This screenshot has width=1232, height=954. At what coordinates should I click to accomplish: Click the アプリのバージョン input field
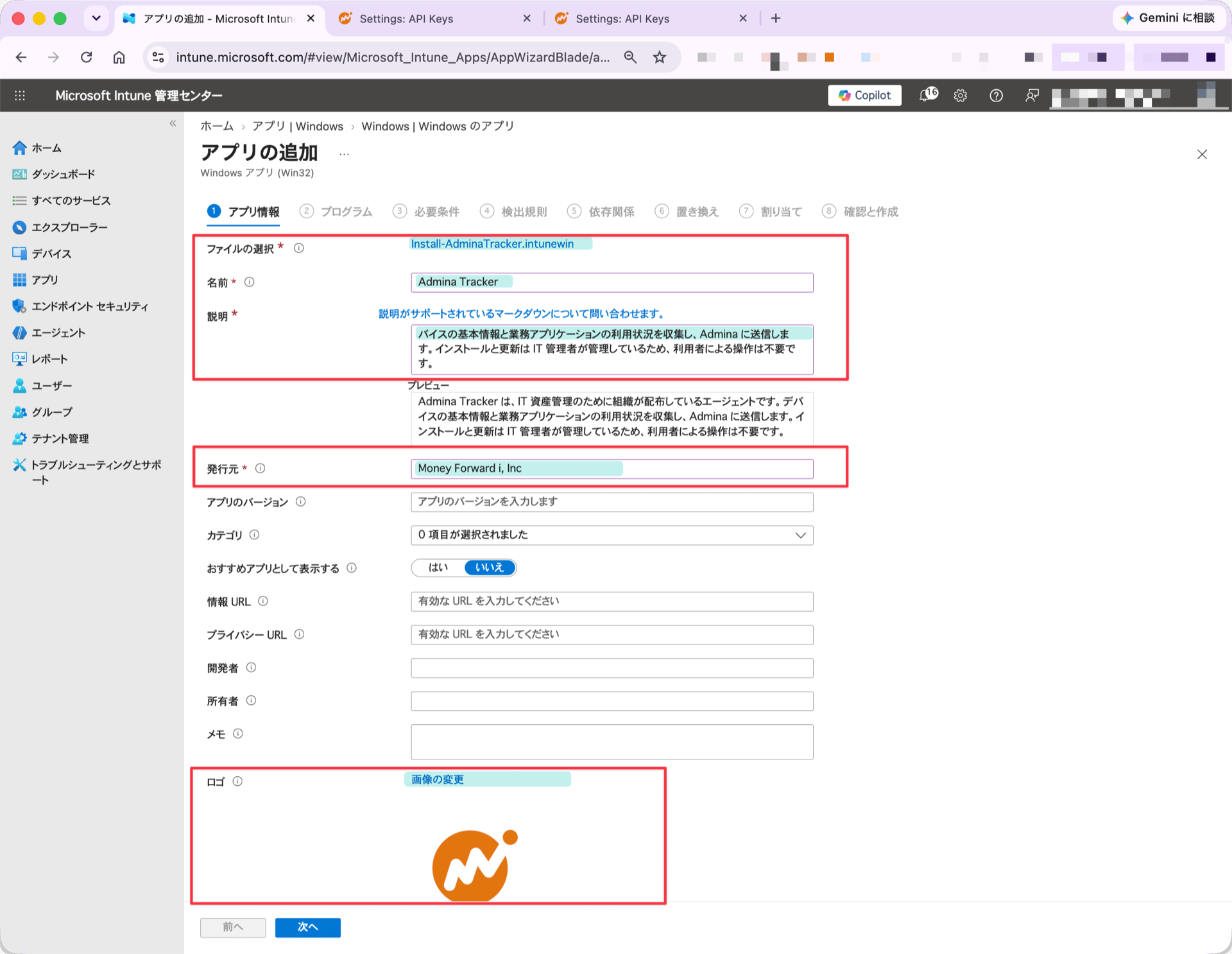coord(612,501)
